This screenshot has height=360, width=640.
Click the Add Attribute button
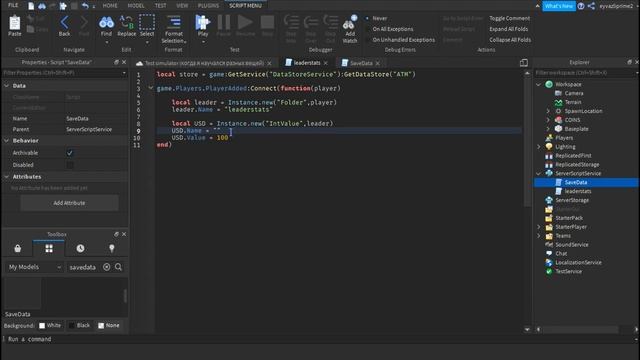69,203
